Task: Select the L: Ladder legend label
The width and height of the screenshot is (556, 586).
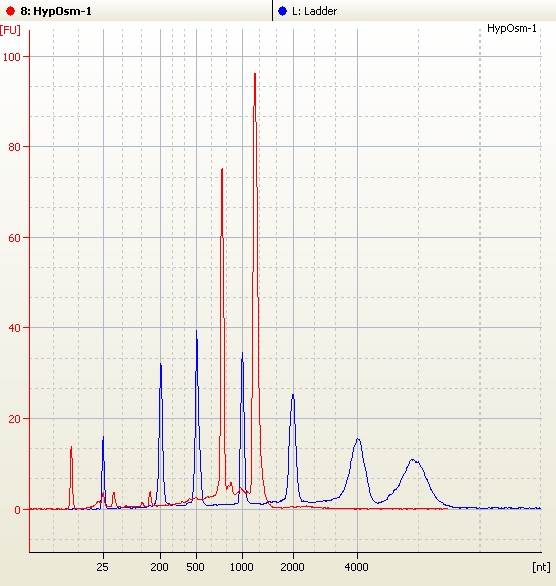Action: (315, 11)
